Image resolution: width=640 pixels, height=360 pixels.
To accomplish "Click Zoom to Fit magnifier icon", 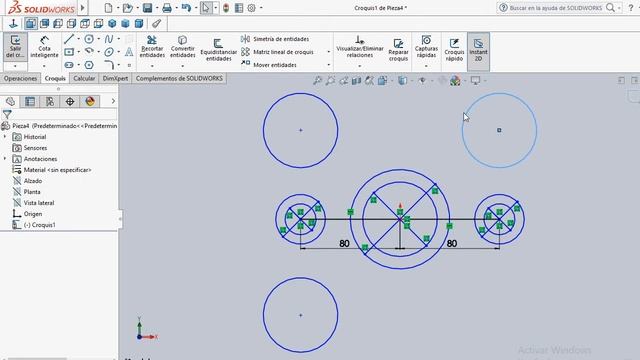I will 318,81.
